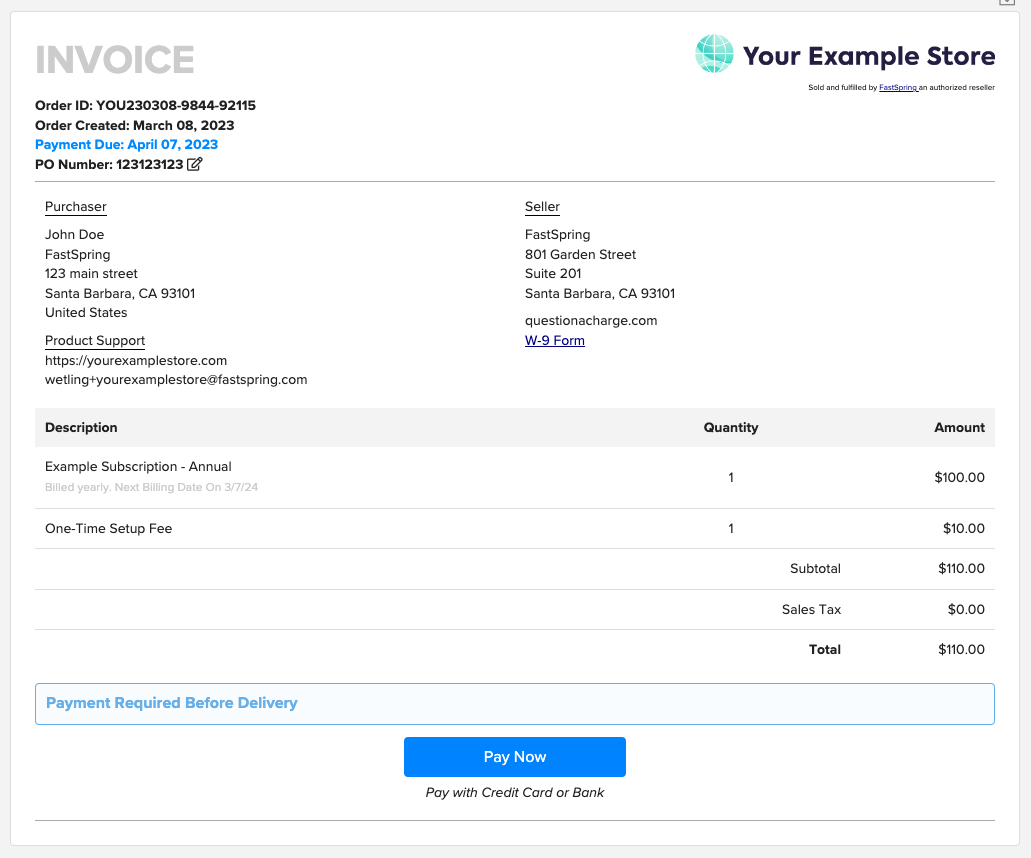1031x858 pixels.
Task: Click Pay with Credit Card or Bank text
Action: click(x=514, y=792)
